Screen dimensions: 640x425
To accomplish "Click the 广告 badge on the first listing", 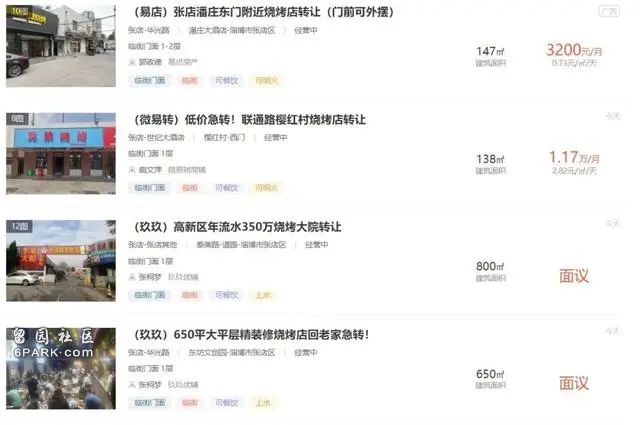I will (609, 11).
